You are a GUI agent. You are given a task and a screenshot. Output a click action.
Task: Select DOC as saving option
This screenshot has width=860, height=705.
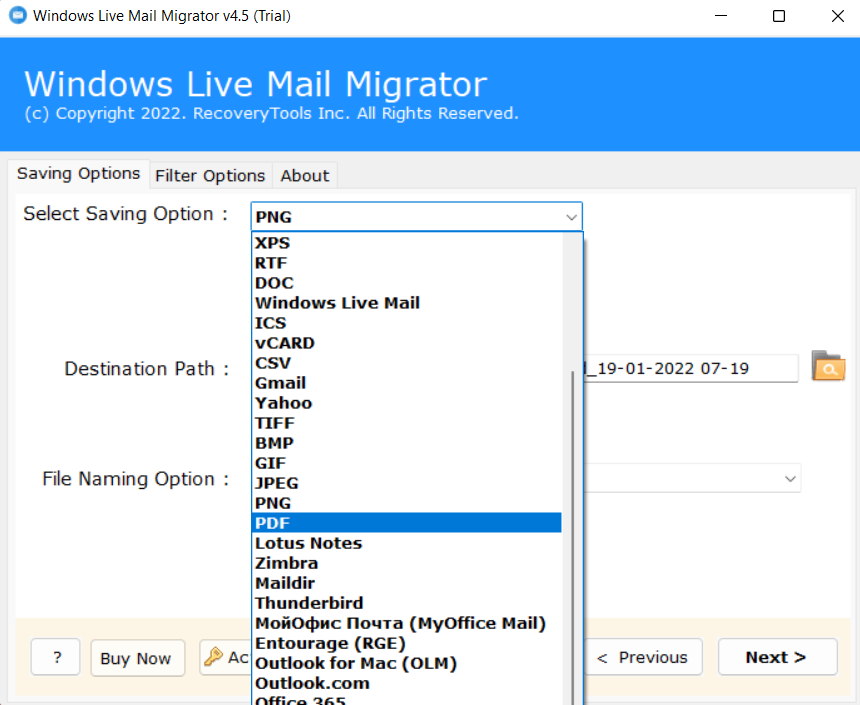[407, 283]
